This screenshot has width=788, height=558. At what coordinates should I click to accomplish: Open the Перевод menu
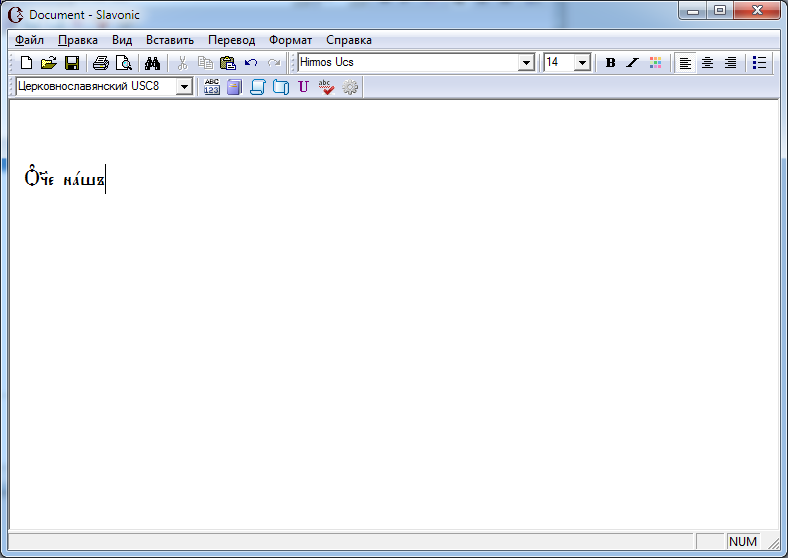[x=231, y=40]
